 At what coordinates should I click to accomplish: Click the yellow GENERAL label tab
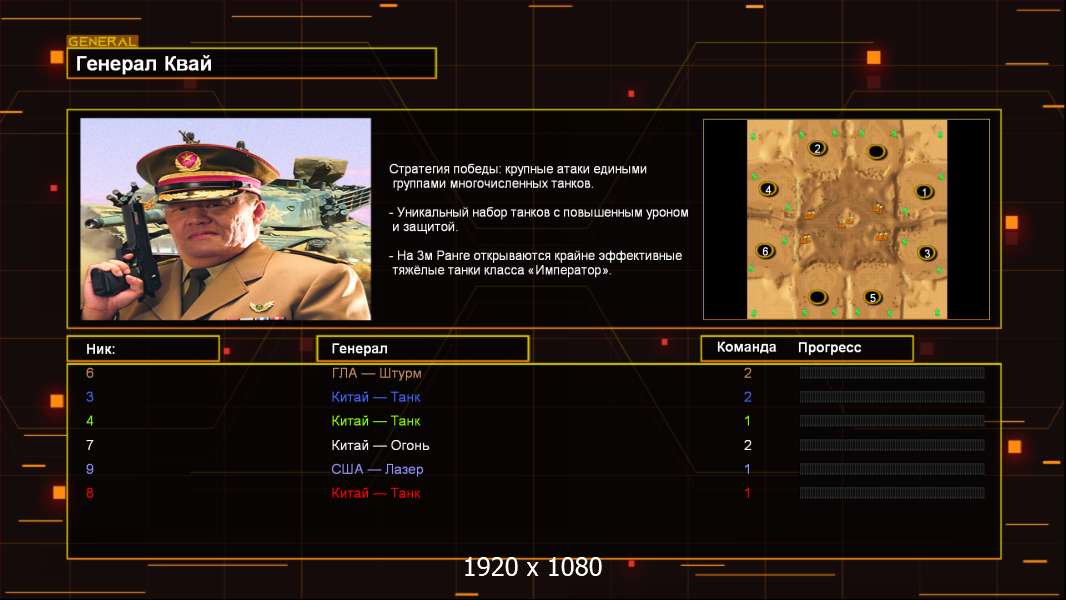coord(103,41)
